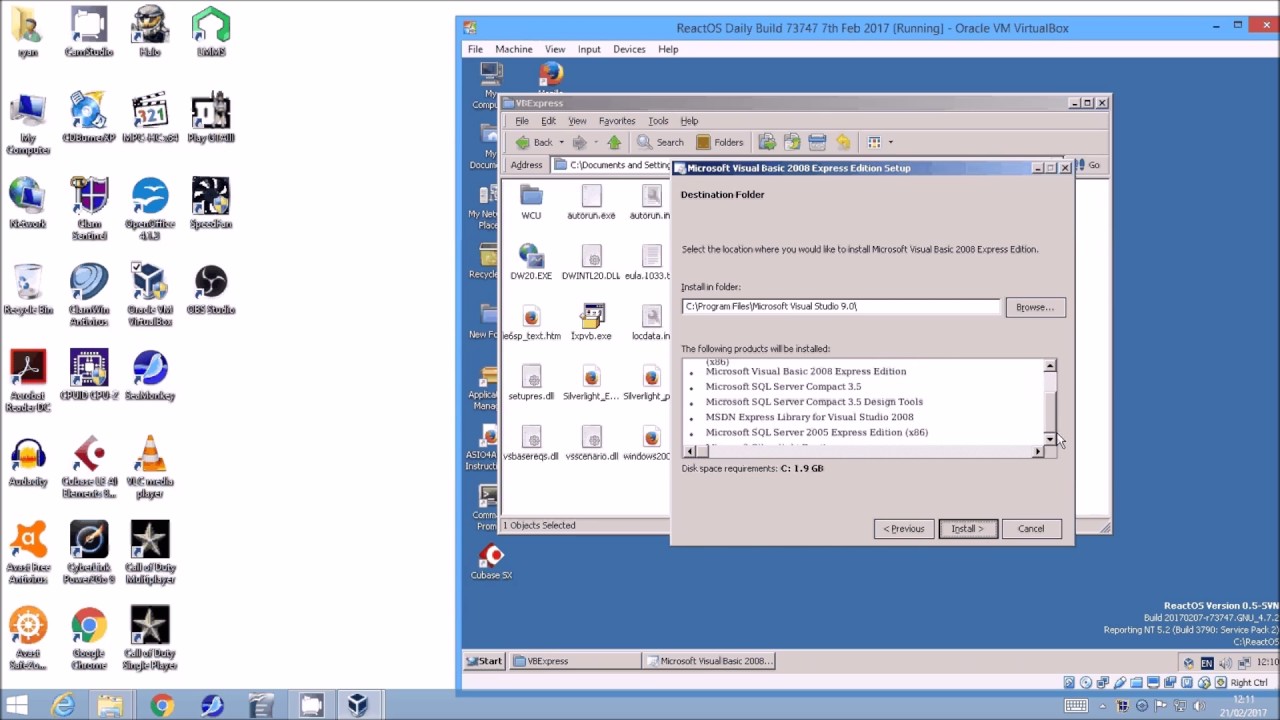Click the Install > button

coord(967,528)
